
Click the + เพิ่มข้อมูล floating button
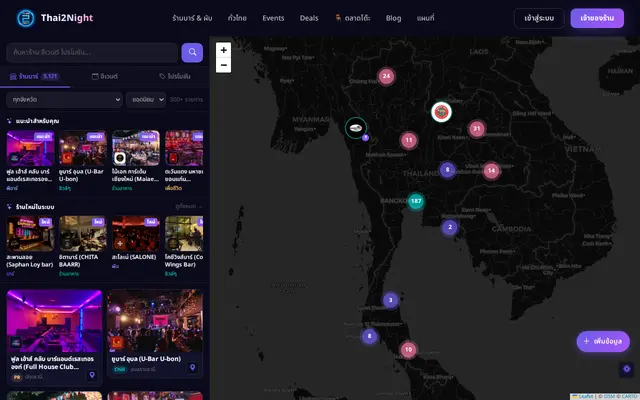coord(603,341)
